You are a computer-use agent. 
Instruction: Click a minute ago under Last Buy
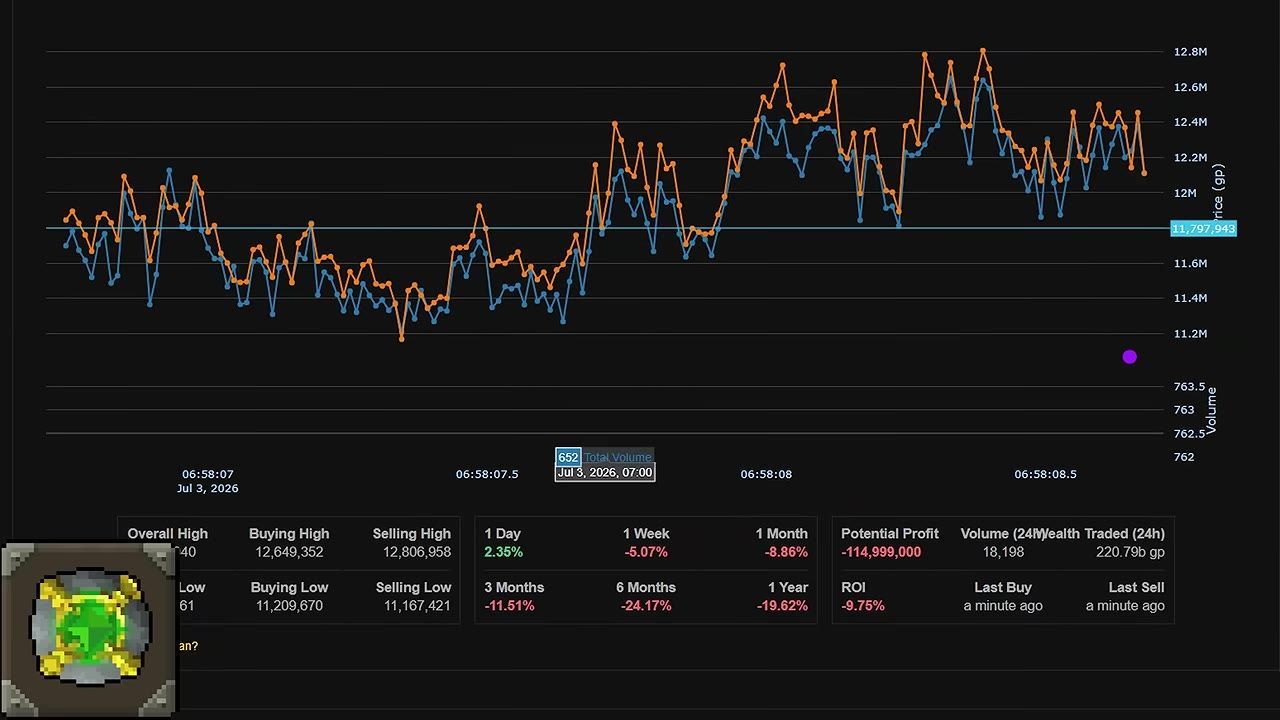point(1003,606)
